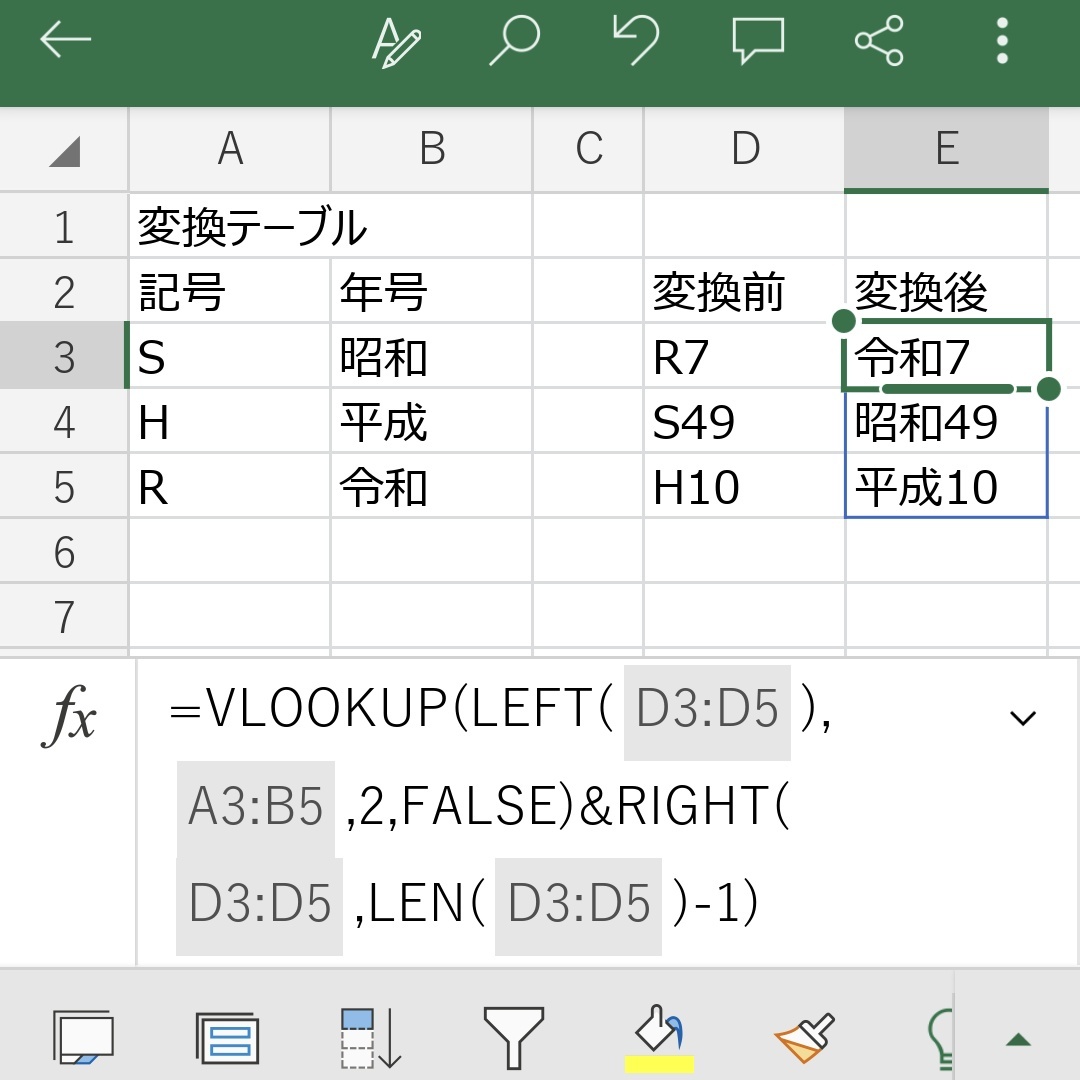Select cell B3 containing 昭和
Image resolution: width=1080 pixels, height=1080 pixels.
click(432, 356)
